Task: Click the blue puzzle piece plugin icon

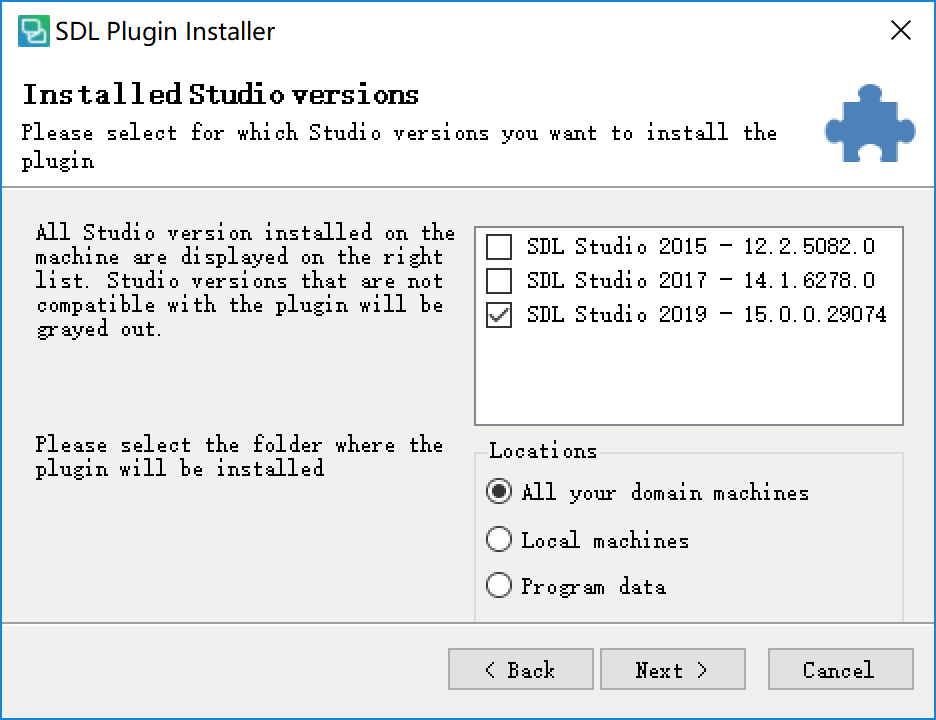Action: point(870,123)
